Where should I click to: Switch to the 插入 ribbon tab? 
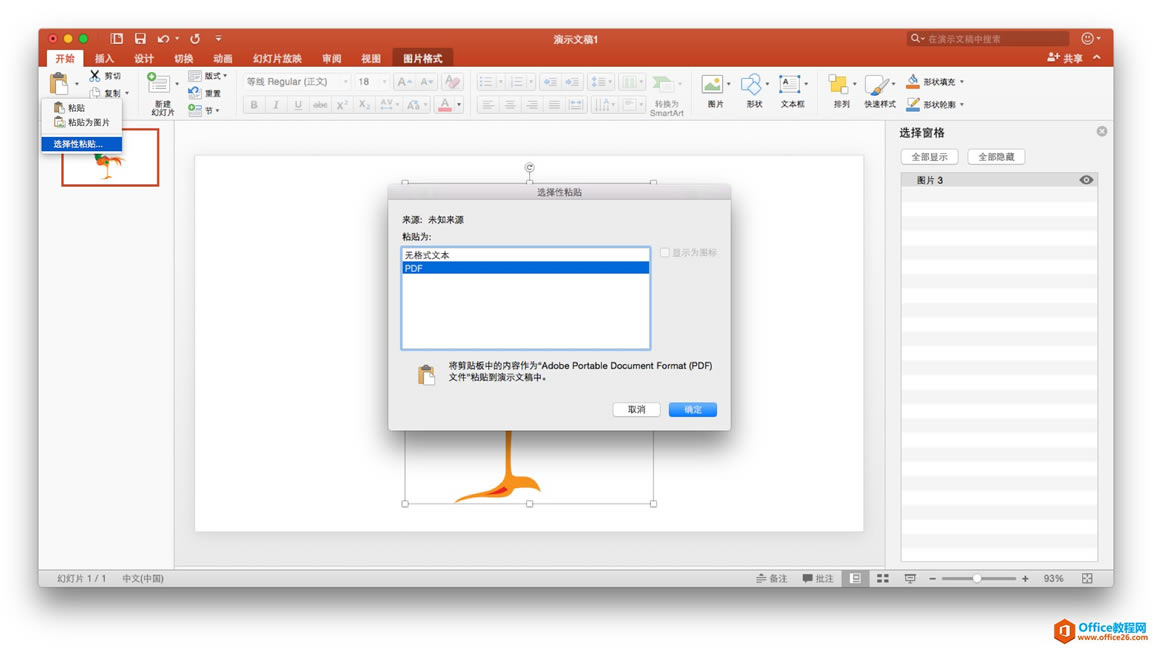[104, 58]
